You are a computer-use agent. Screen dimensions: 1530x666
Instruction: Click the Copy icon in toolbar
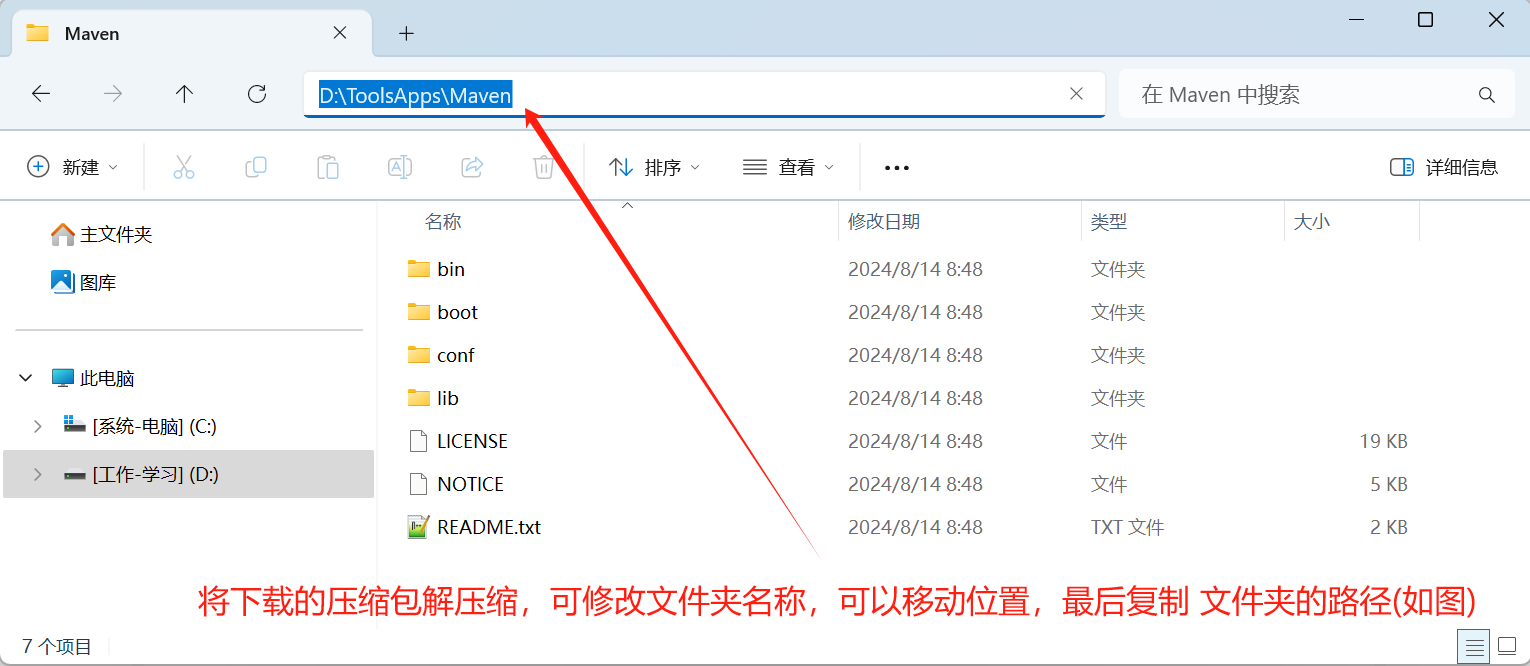[256, 167]
